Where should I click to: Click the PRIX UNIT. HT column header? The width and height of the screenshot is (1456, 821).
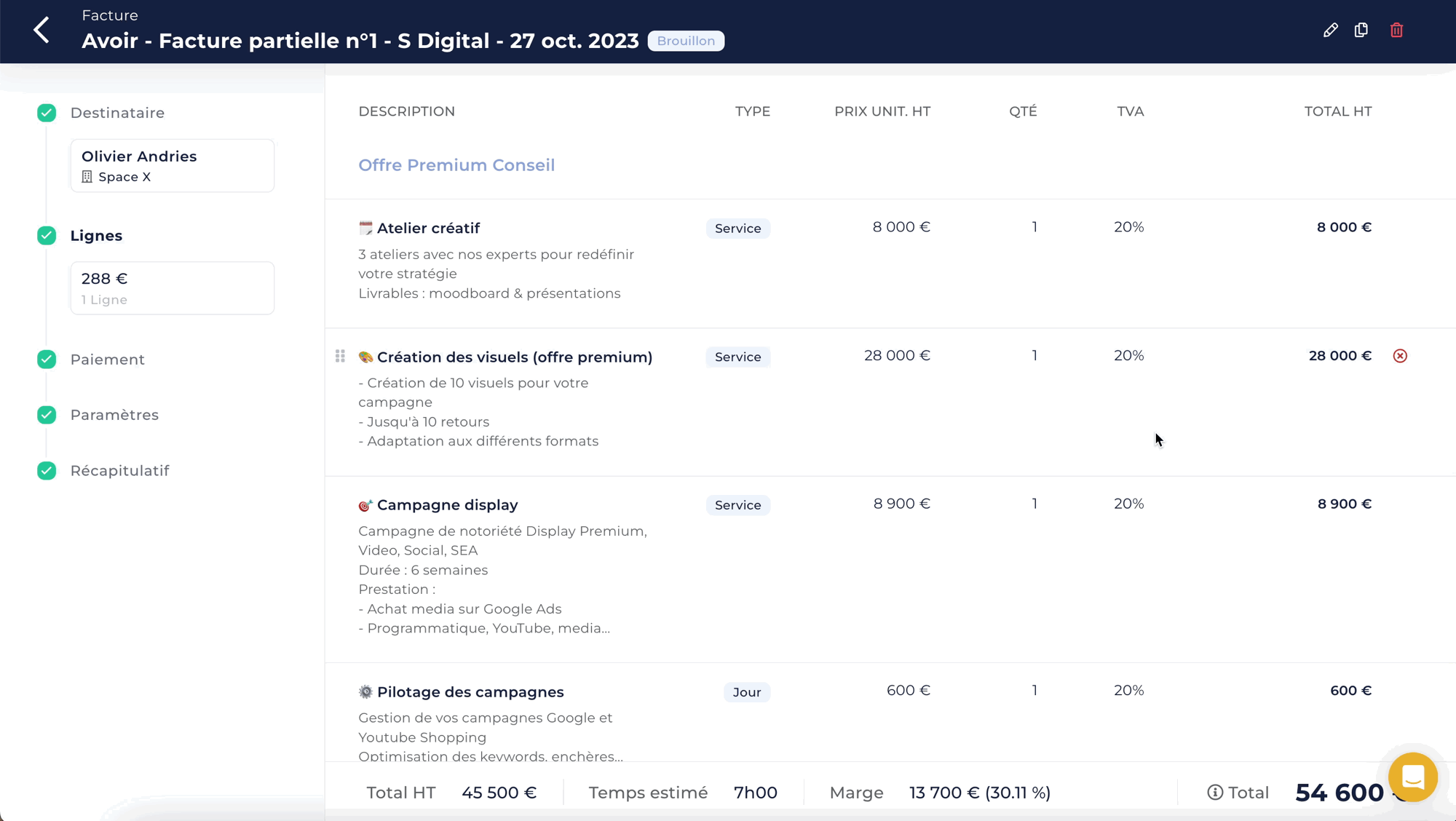(x=882, y=111)
